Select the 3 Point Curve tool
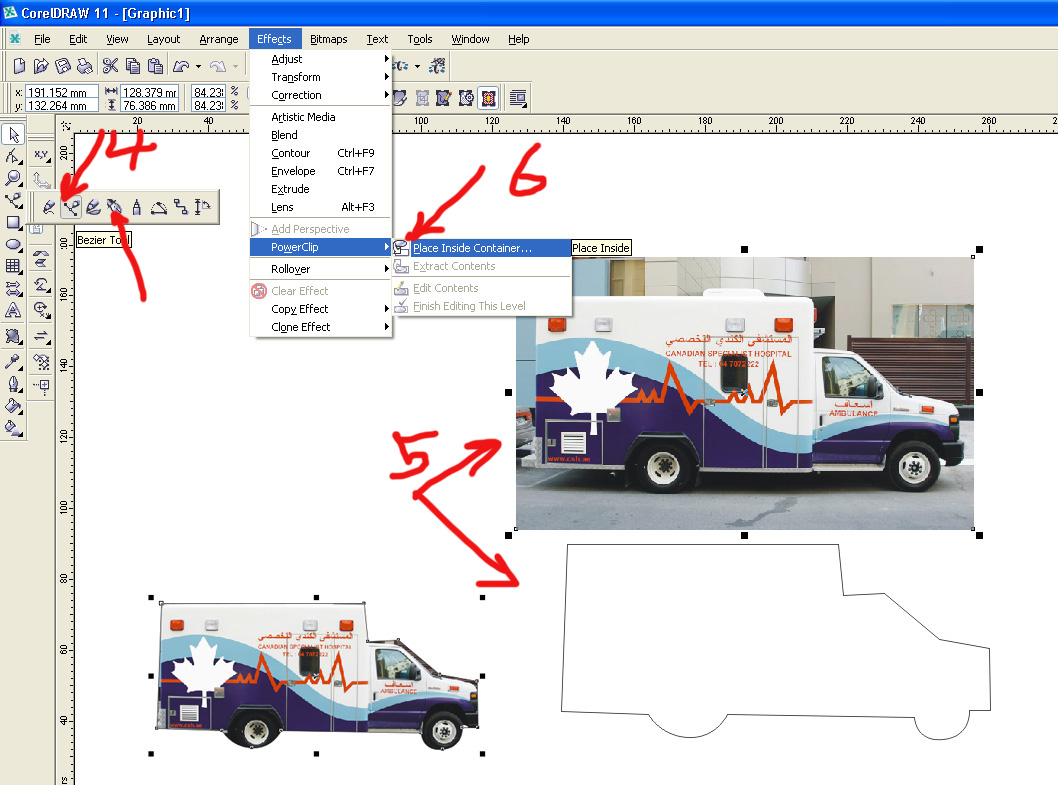This screenshot has height=785, width=1058. (159, 207)
